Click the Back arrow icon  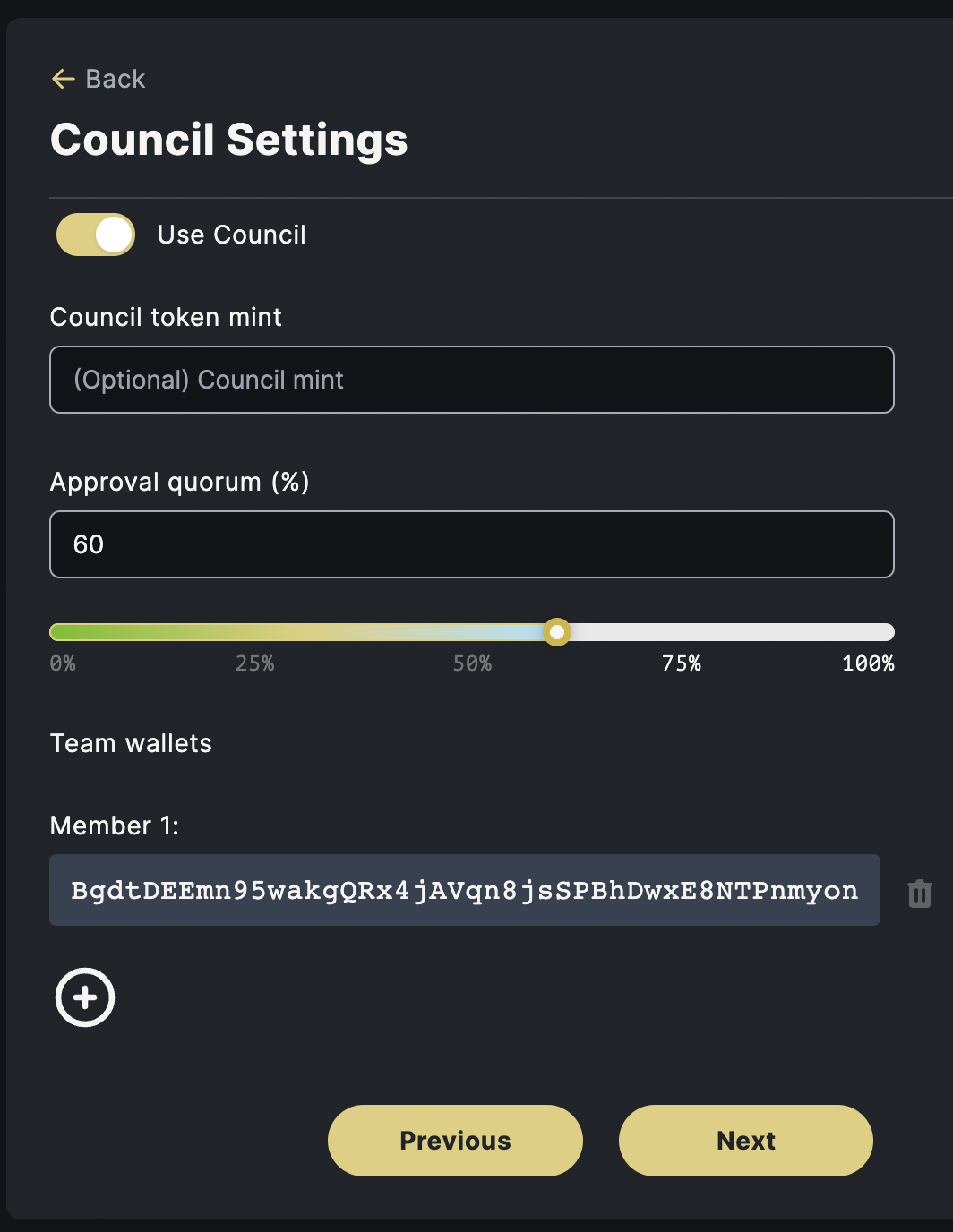63,79
